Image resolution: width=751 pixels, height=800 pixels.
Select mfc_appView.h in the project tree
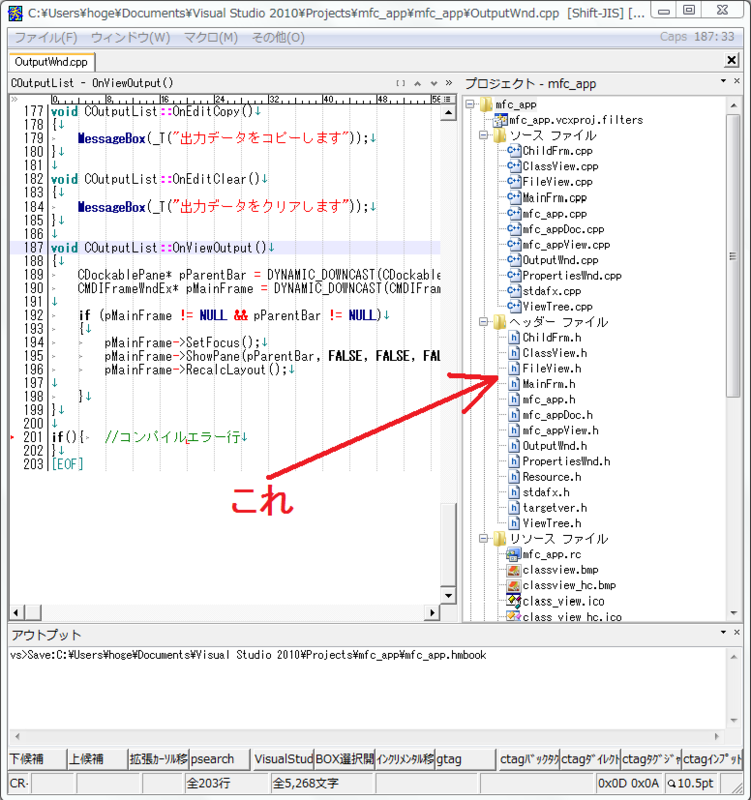(x=560, y=430)
